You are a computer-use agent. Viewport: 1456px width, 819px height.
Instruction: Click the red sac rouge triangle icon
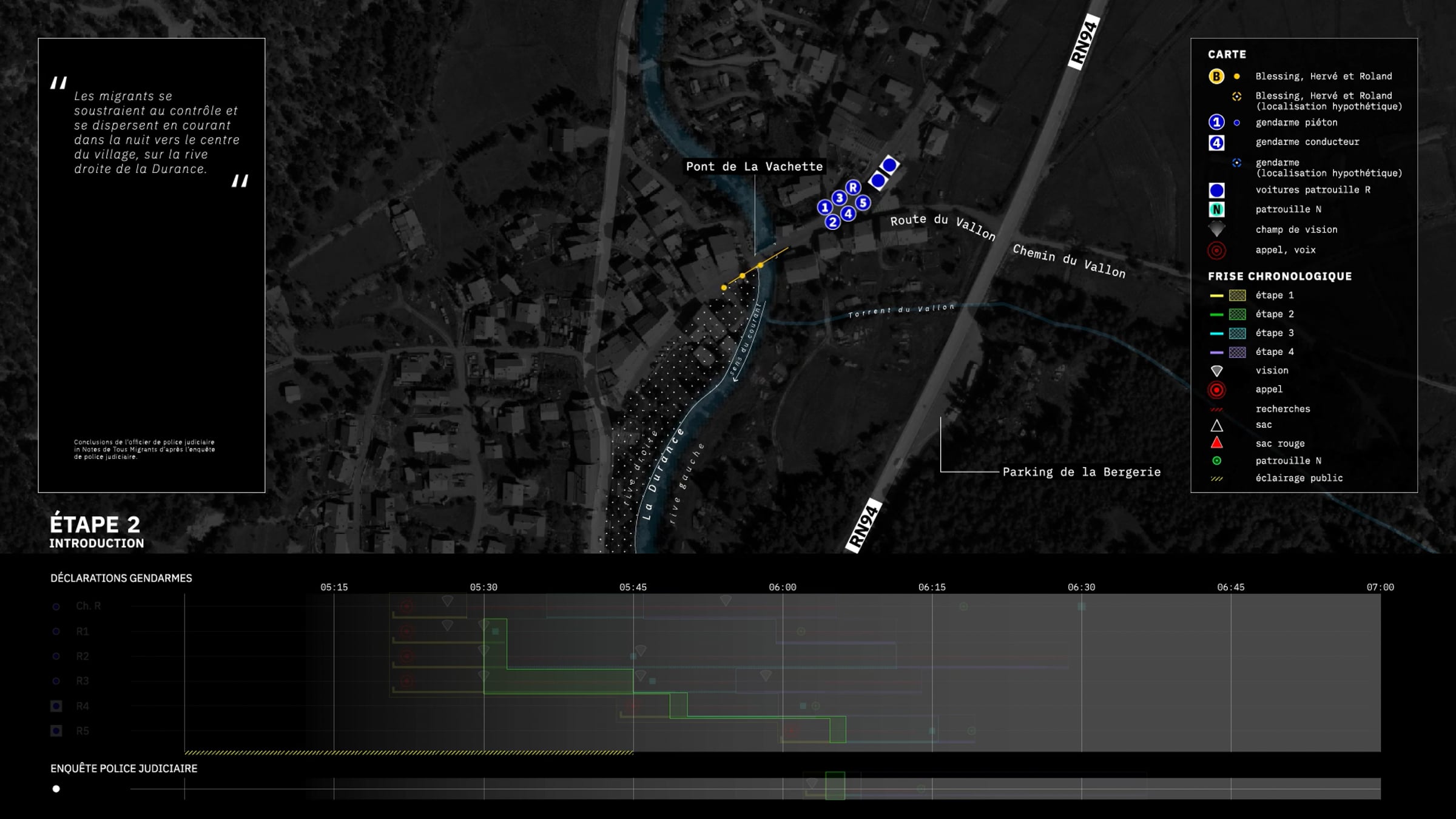[1216, 443]
